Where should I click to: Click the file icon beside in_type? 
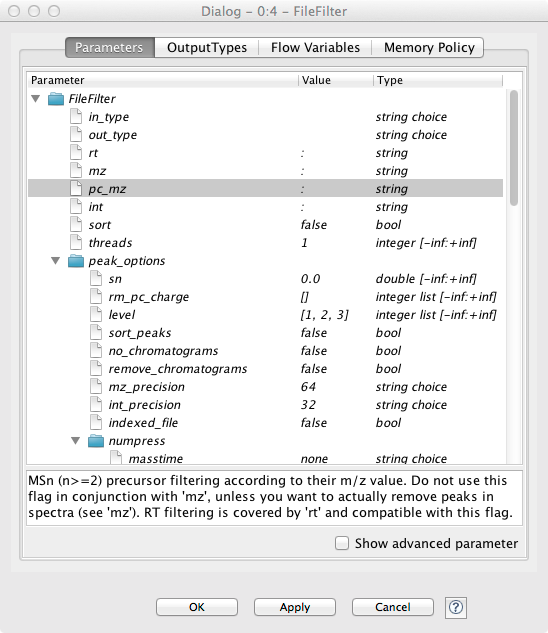point(76,117)
